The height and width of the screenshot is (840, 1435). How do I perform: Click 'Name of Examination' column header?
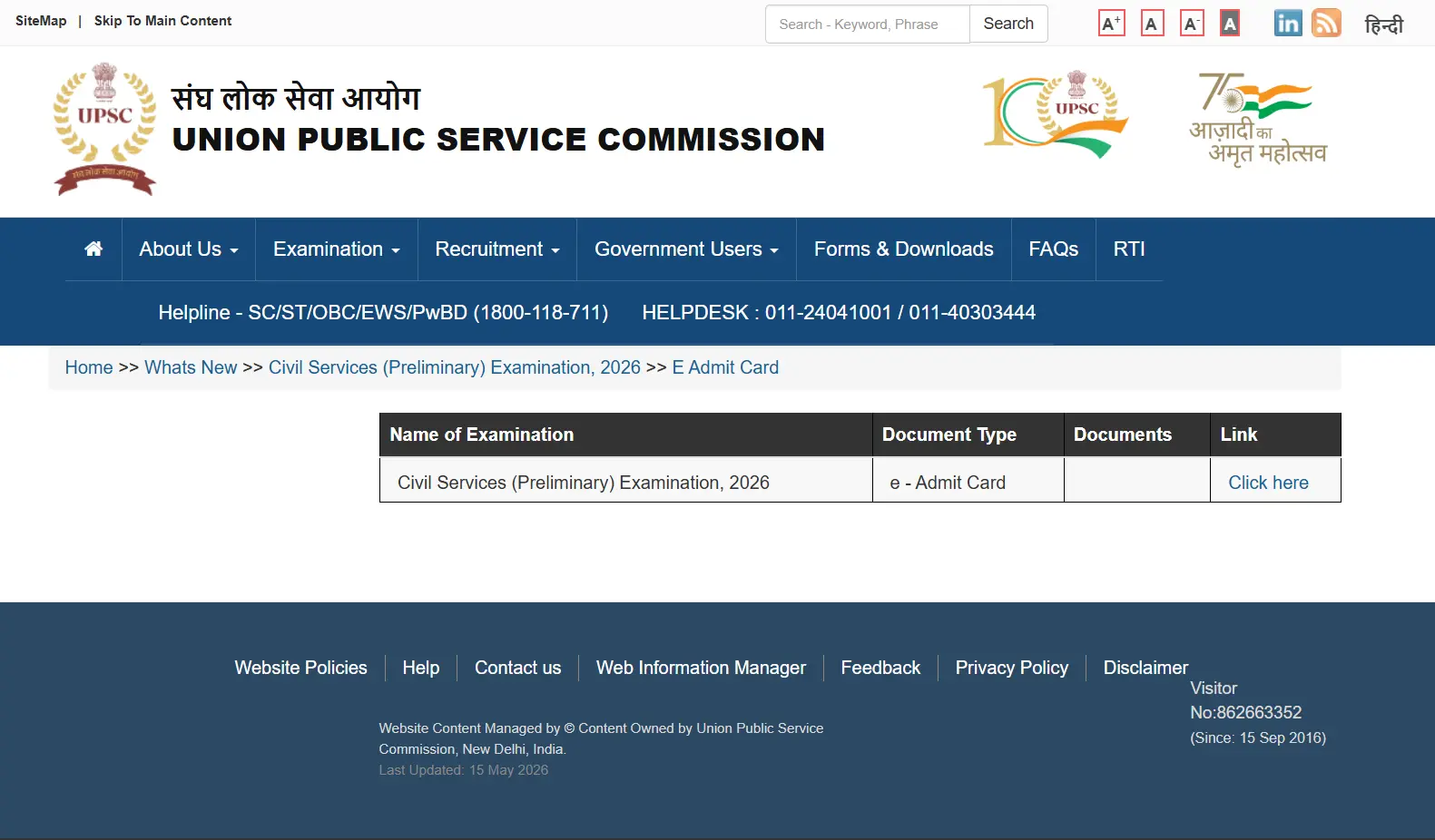(626, 435)
